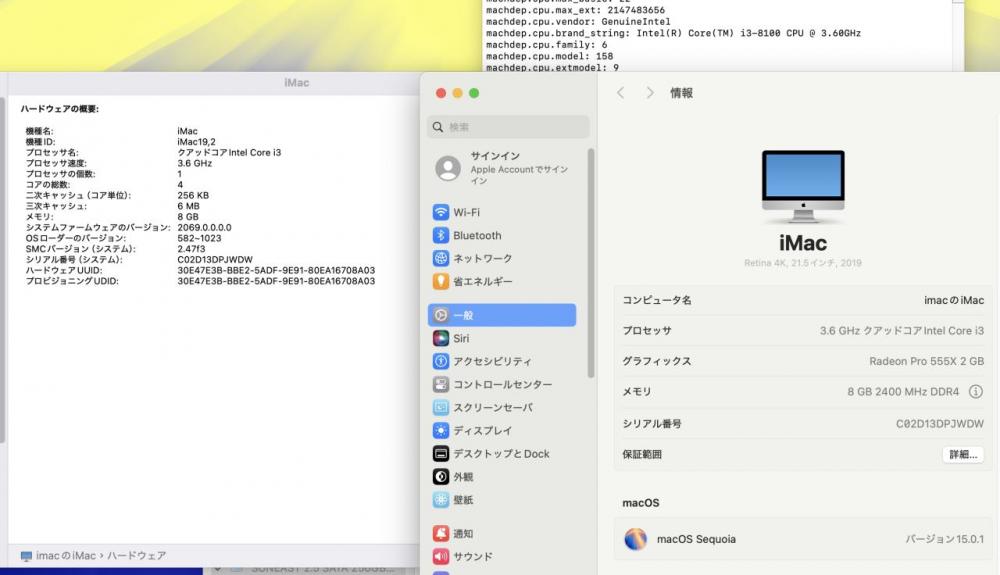Click the Terminal window scrollbar
This screenshot has width=1000, height=575.
click(x=958, y=35)
